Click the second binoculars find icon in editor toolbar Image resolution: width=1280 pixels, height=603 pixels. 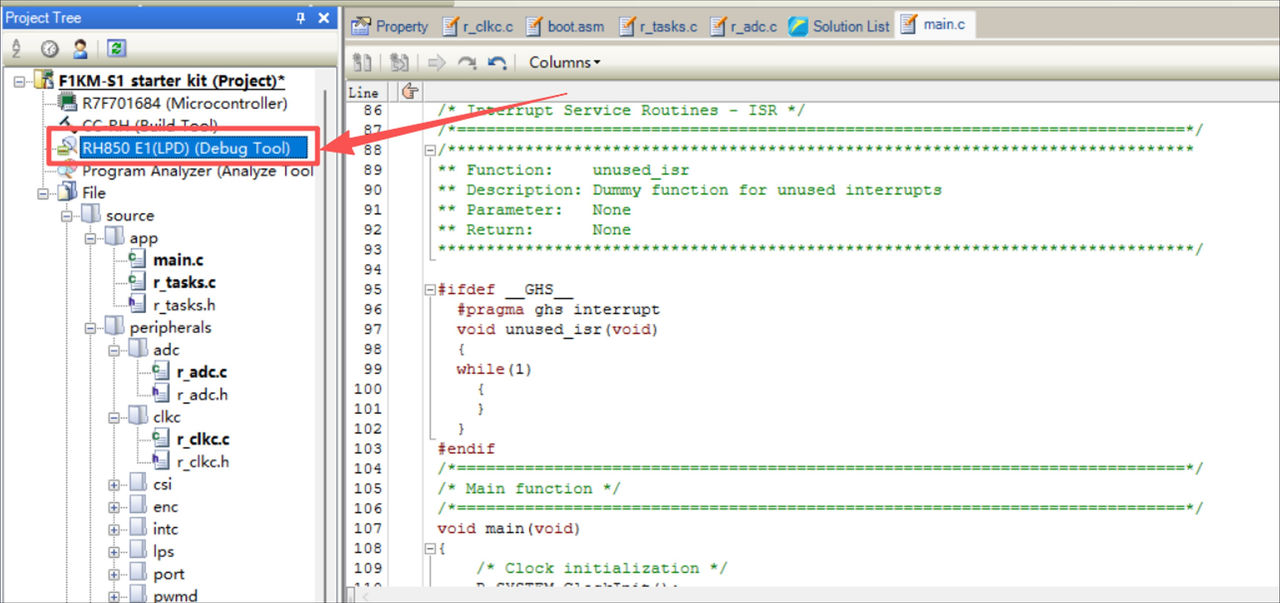tap(399, 62)
